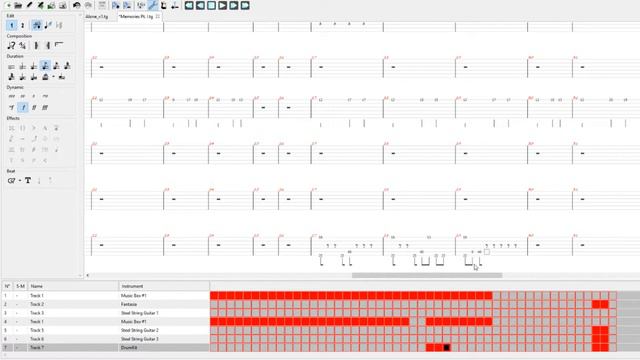Select the fortississimo dynamic fff

tap(45, 108)
